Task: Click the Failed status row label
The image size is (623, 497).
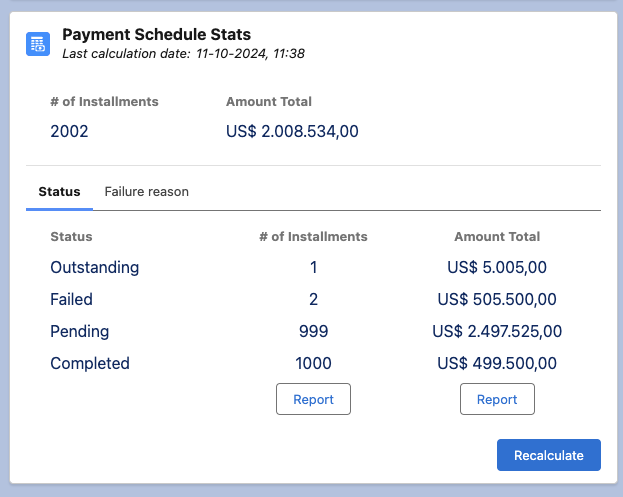Action: pos(72,299)
